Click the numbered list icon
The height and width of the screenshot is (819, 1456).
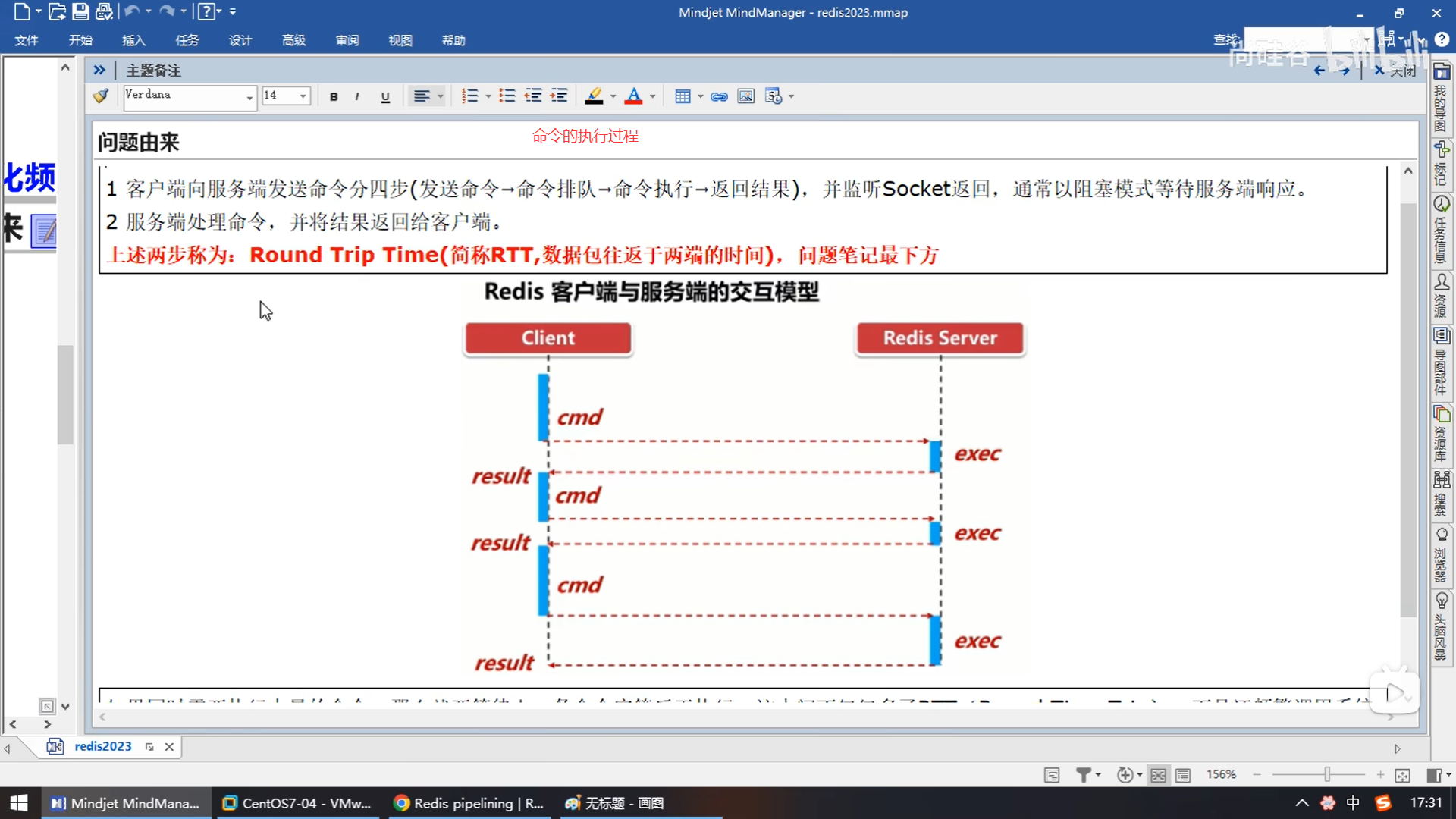(x=469, y=96)
